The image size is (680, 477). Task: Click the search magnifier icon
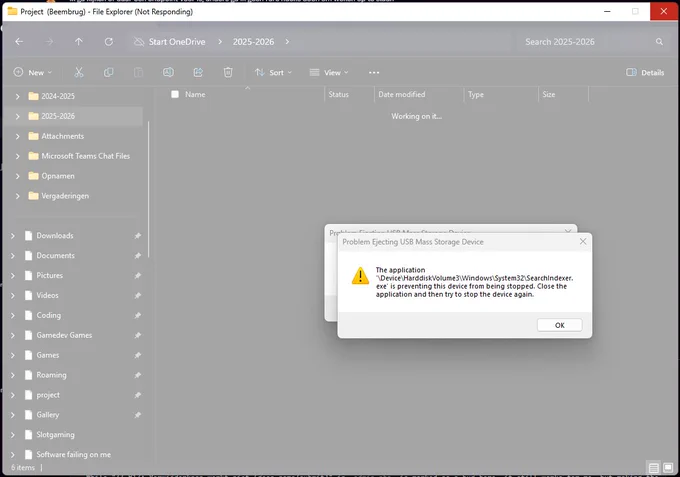(x=659, y=42)
